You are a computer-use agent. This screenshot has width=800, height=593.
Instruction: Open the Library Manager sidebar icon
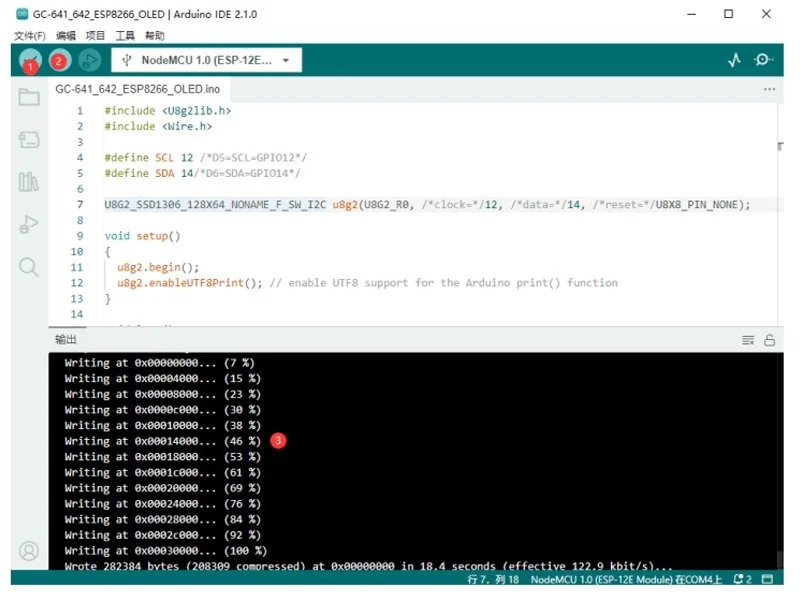coord(29,181)
